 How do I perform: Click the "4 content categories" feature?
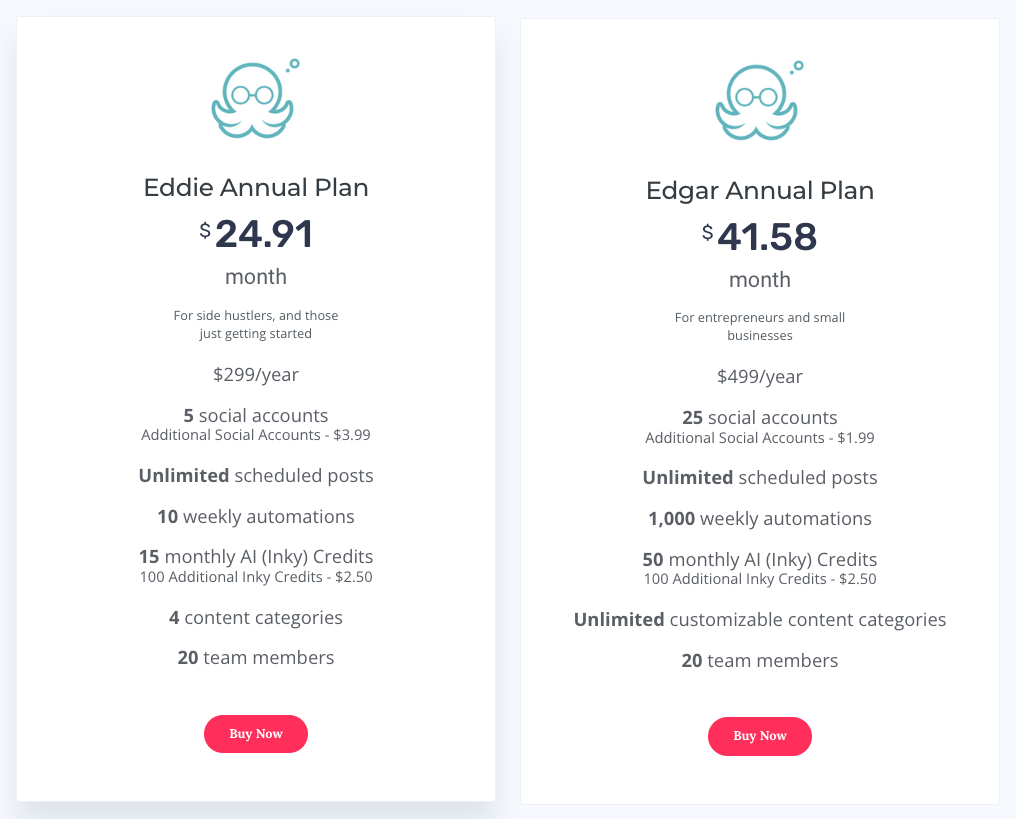coord(256,618)
